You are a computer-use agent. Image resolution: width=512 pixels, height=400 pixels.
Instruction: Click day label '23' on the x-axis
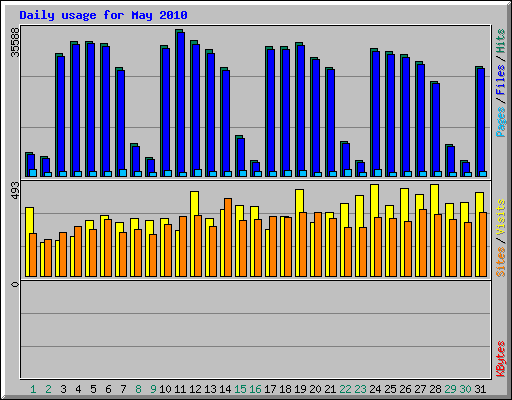click(x=360, y=389)
